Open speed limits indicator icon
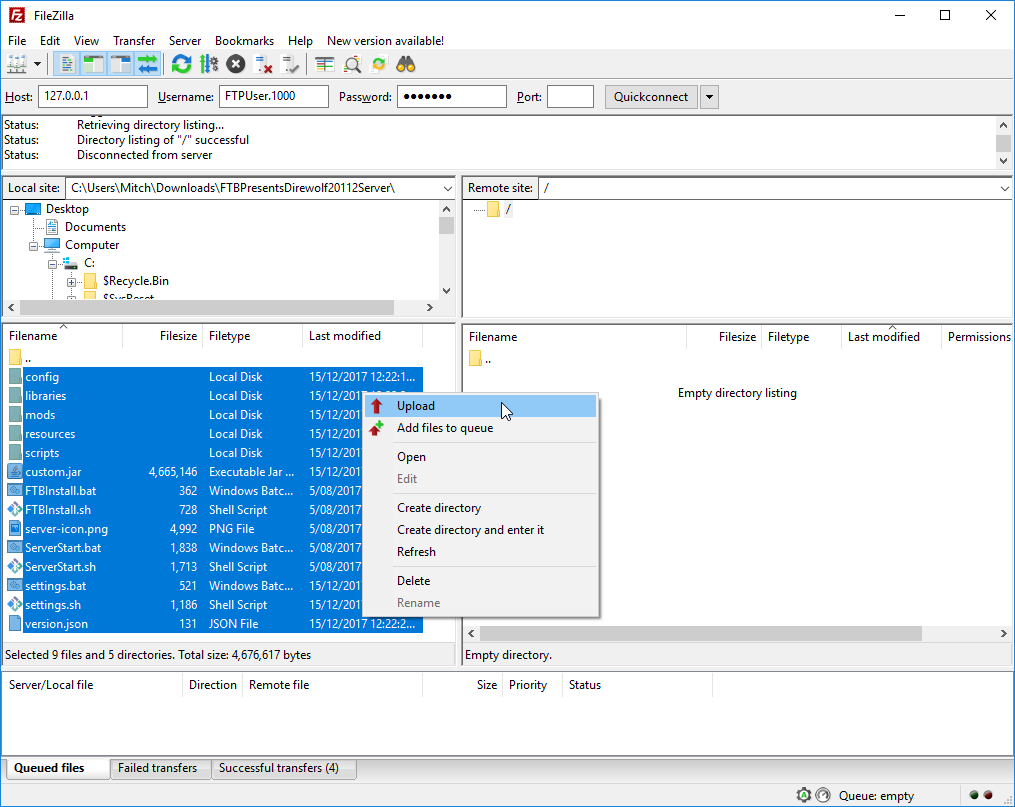Image resolution: width=1015 pixels, height=807 pixels. pos(823,795)
